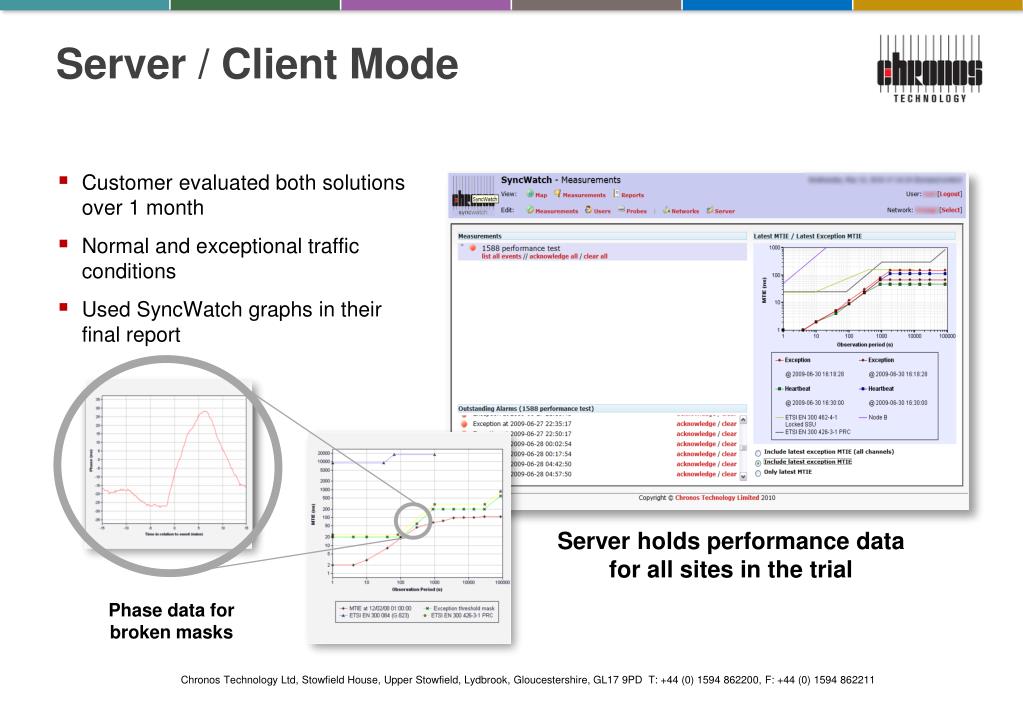The height and width of the screenshot is (708, 1023).
Task: Open Measurements in the View row
Action: [584, 195]
